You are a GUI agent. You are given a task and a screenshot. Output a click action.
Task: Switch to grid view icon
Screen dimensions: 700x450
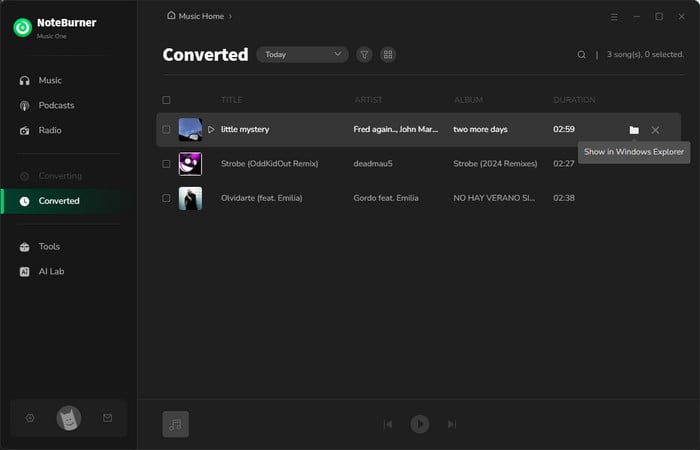point(388,55)
